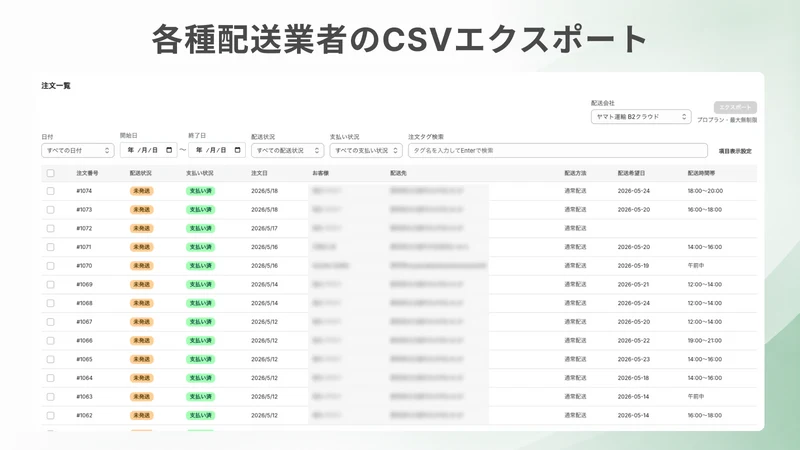Image resolution: width=800 pixels, height=450 pixels.
Task: Click order date 2026/5/17
Action: (264, 228)
